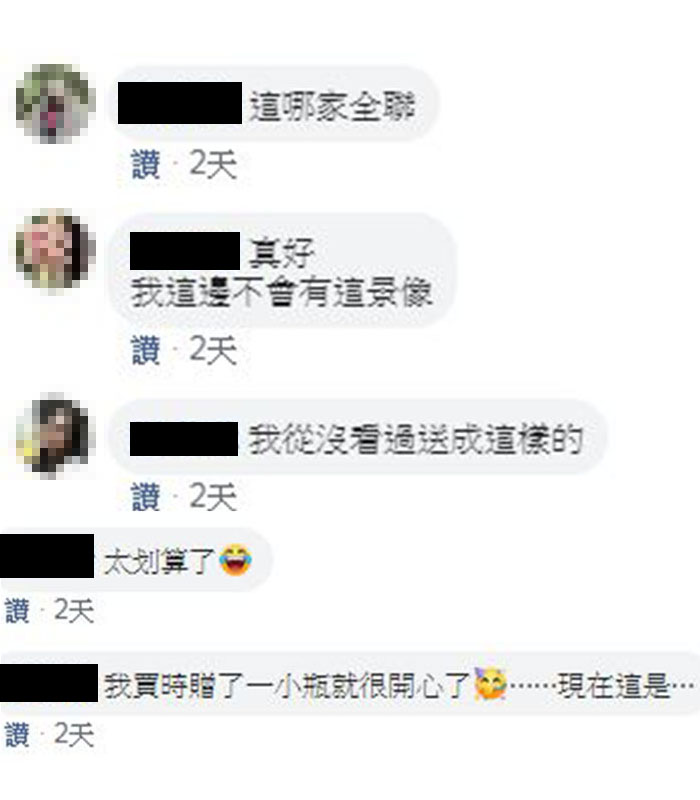Click the laughing emoji in 太划算了 comment

click(235, 560)
